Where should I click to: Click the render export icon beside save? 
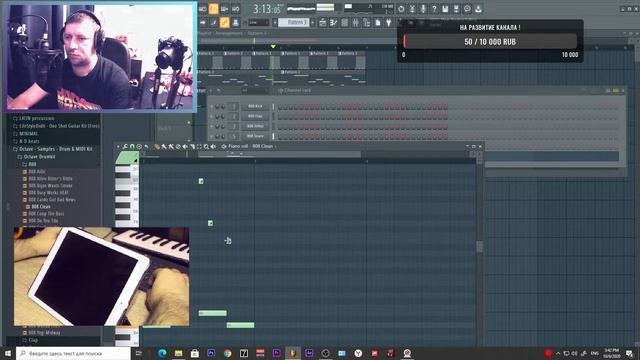456,9
